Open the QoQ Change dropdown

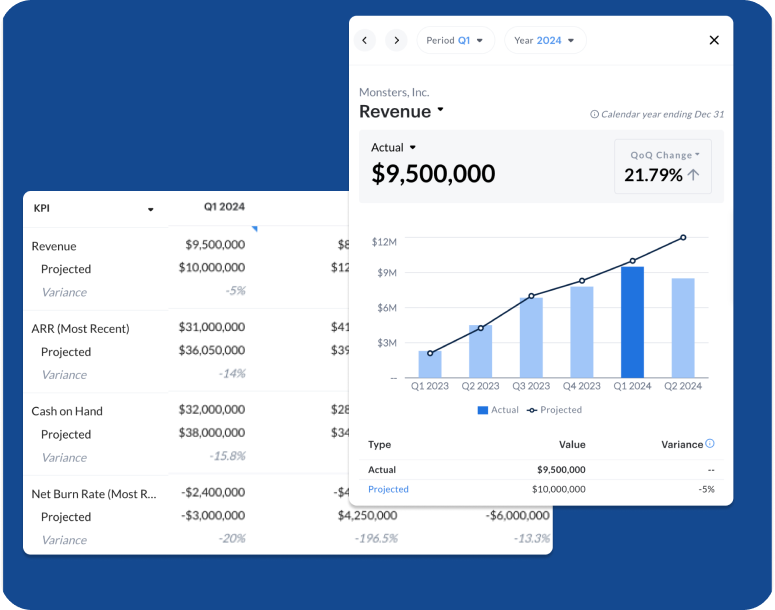(x=665, y=155)
